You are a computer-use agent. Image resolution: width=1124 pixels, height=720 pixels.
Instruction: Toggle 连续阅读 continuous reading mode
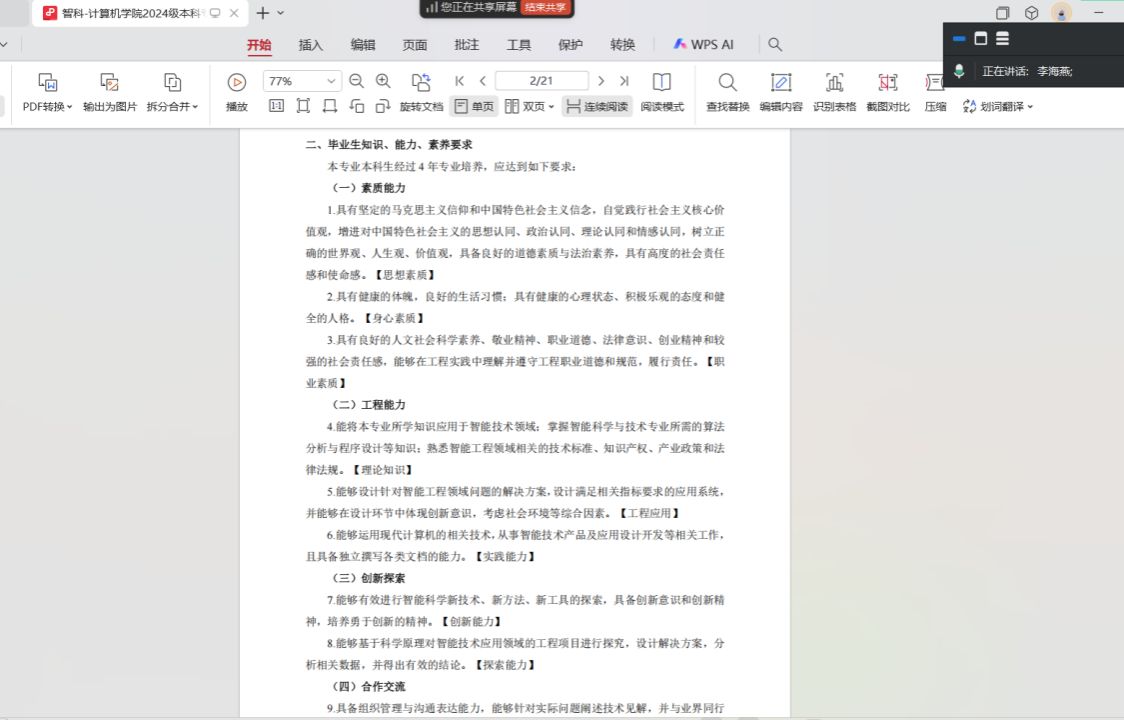coord(597,106)
